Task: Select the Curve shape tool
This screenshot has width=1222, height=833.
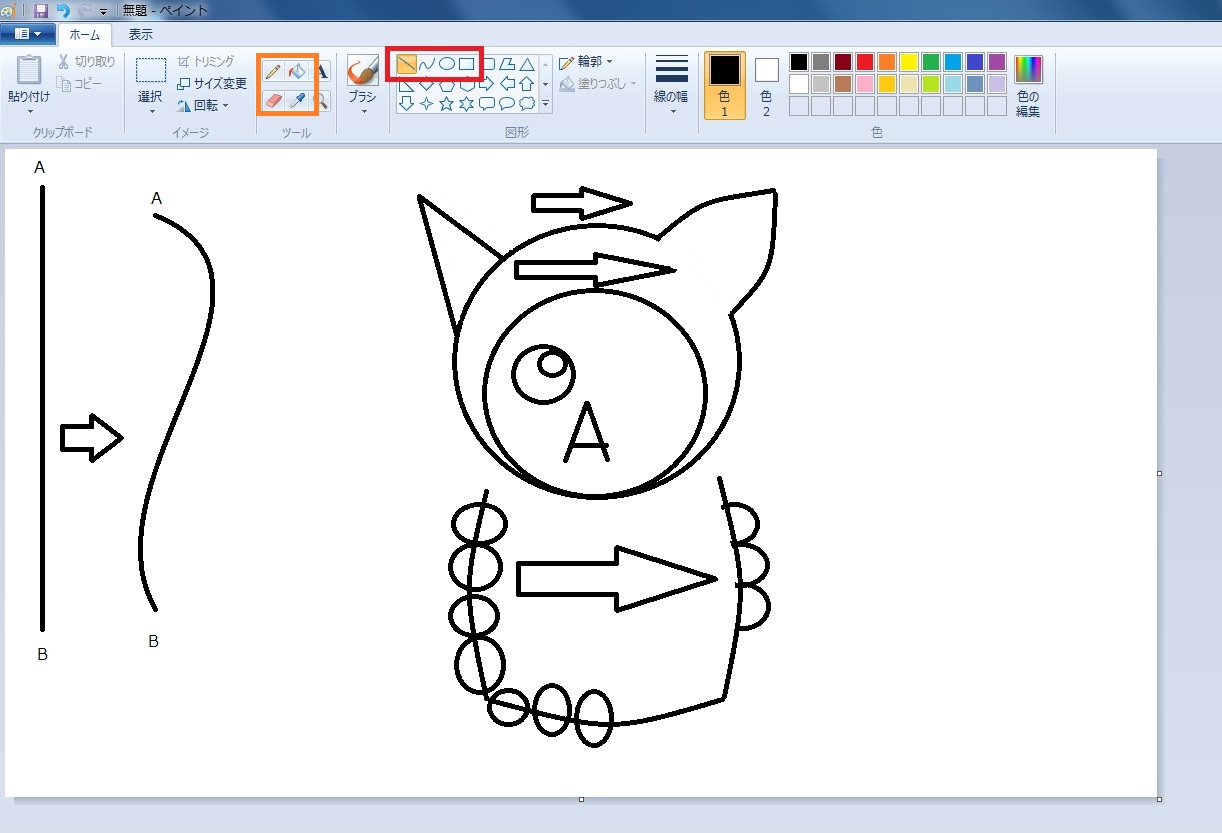Action: 427,65
